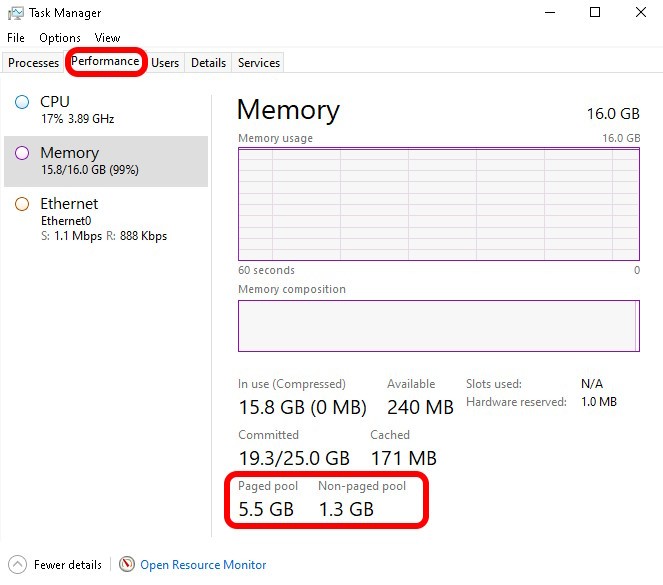Open the Services tab
The width and height of the screenshot is (663, 585).
259,63
